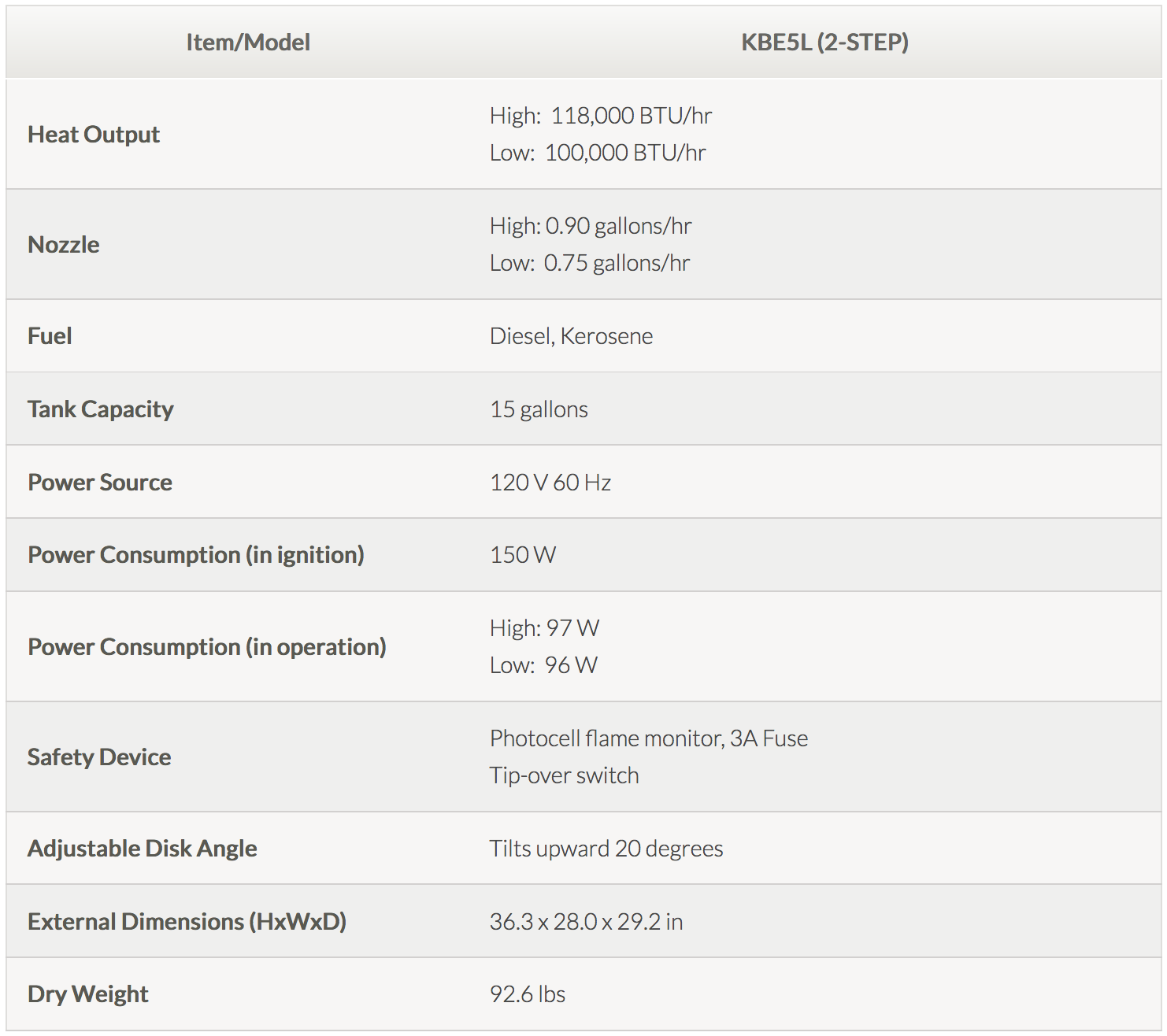Click the 120 V 60 Hz value

point(550,483)
